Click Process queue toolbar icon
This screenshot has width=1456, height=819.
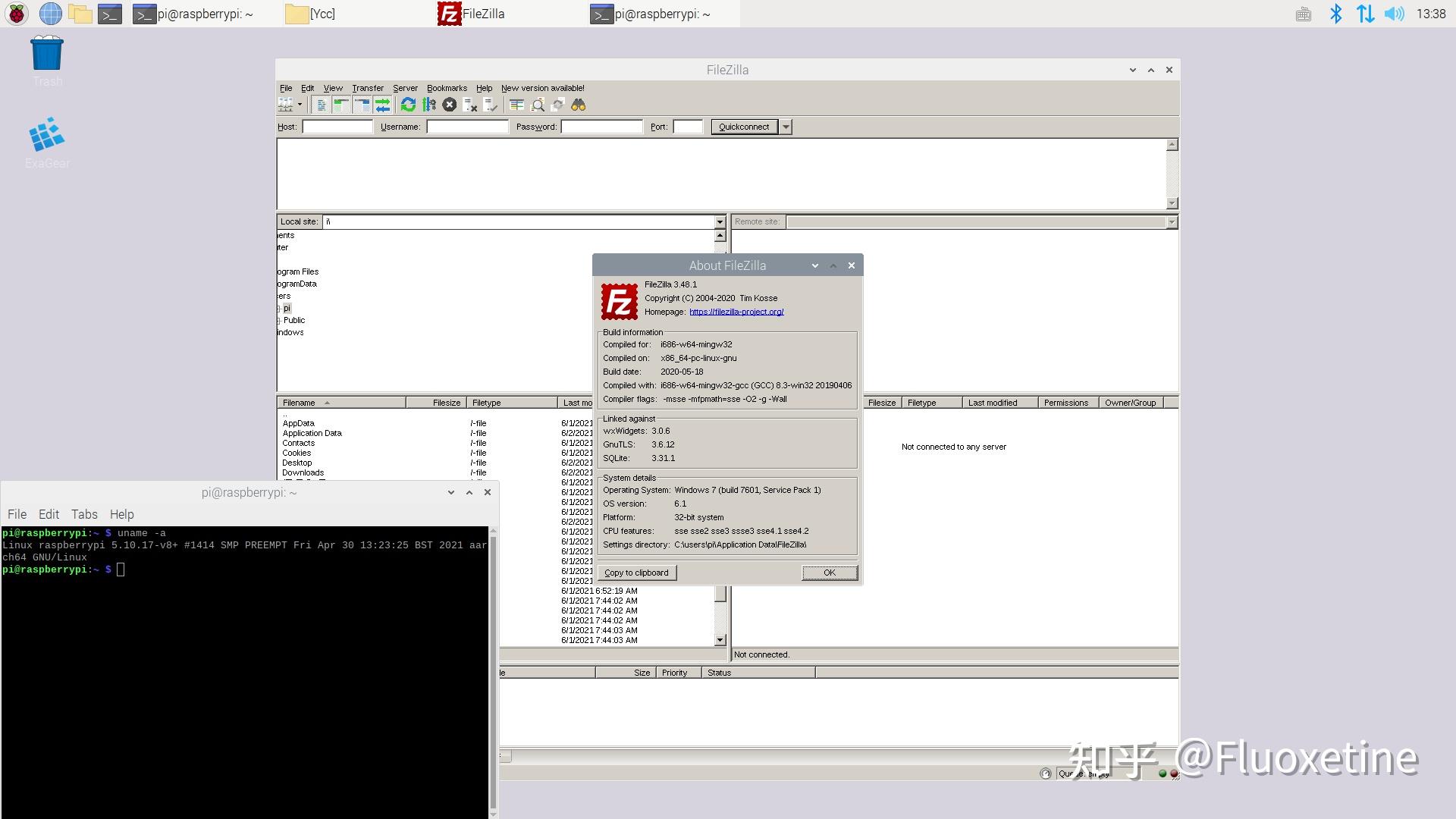[429, 105]
